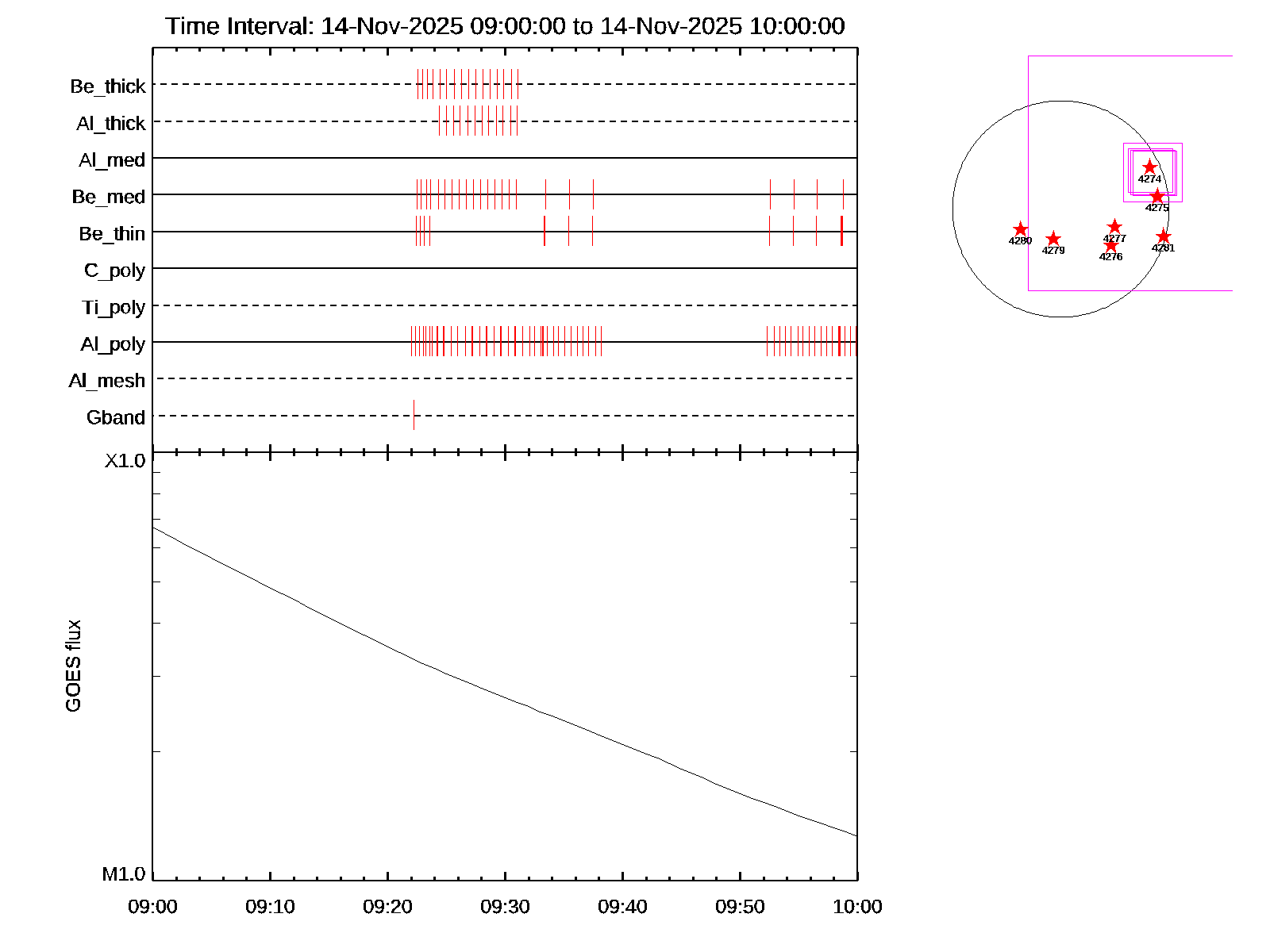Click the star above label 4281
The height and width of the screenshot is (952, 1270).
click(1163, 236)
